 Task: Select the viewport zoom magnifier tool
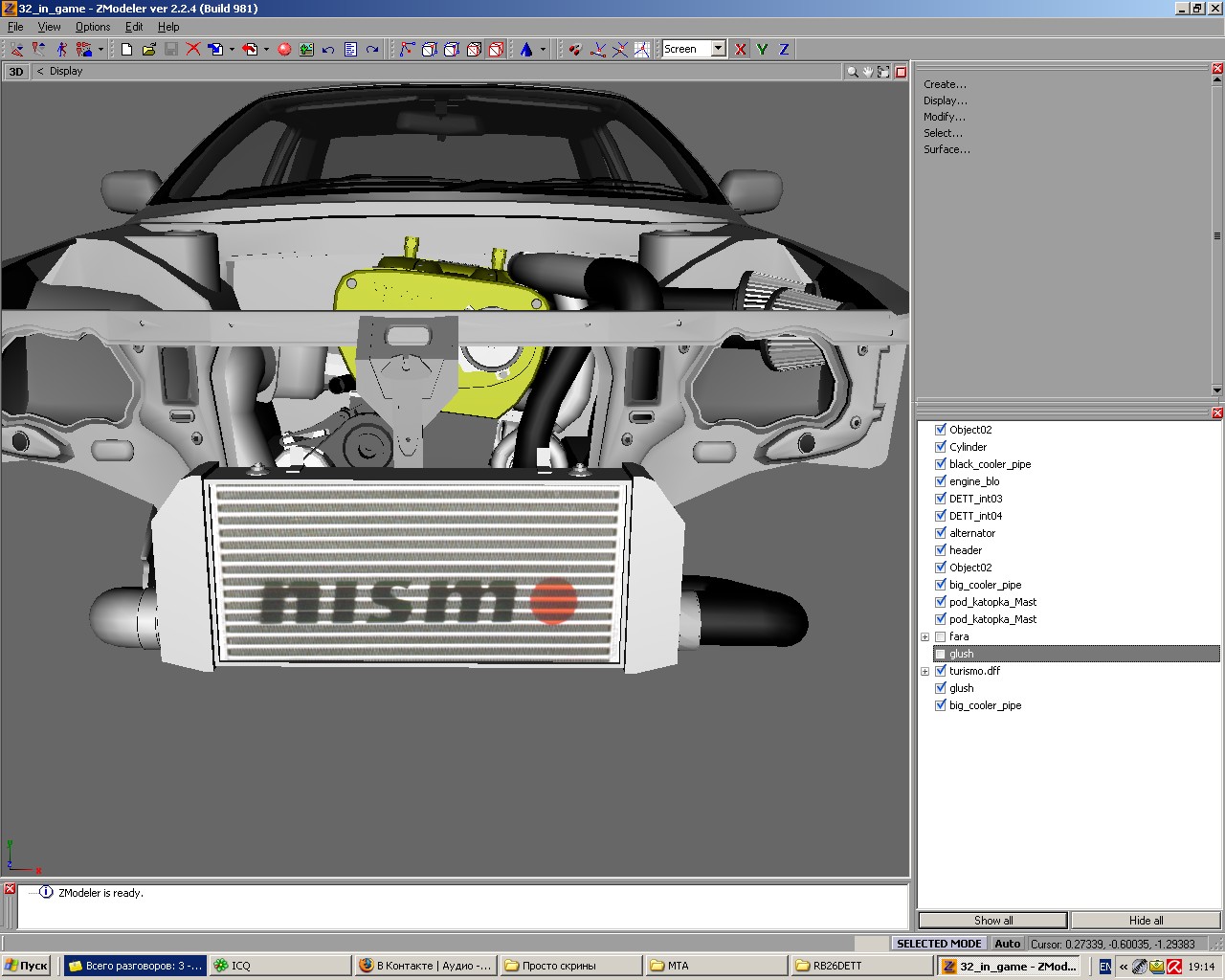(852, 72)
